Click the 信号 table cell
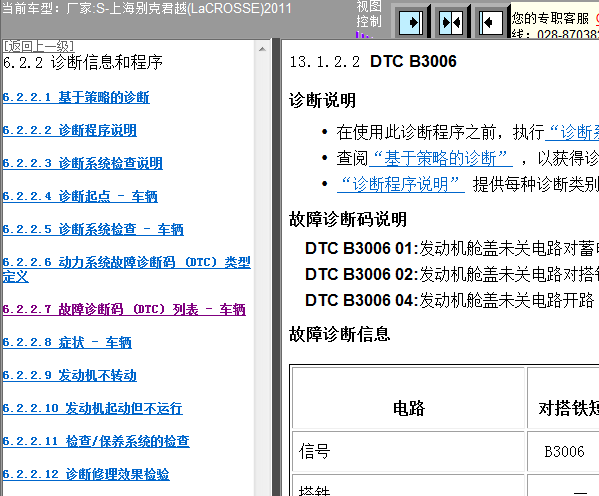Image resolution: width=599 pixels, height=496 pixels. 409,451
